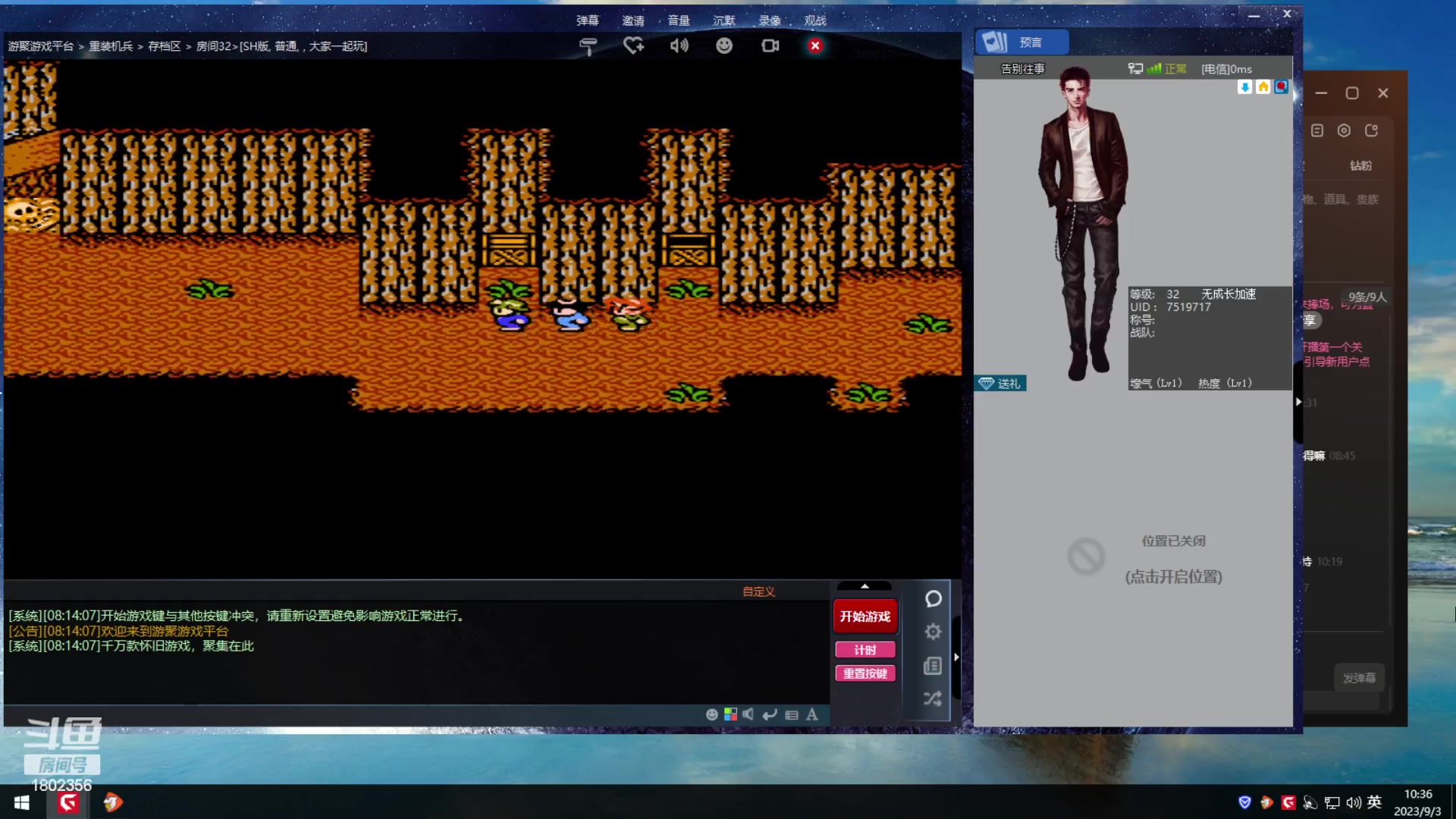1456x819 pixels.
Task: Click 重装机兵 in the breadcrumb
Action: [x=111, y=46]
